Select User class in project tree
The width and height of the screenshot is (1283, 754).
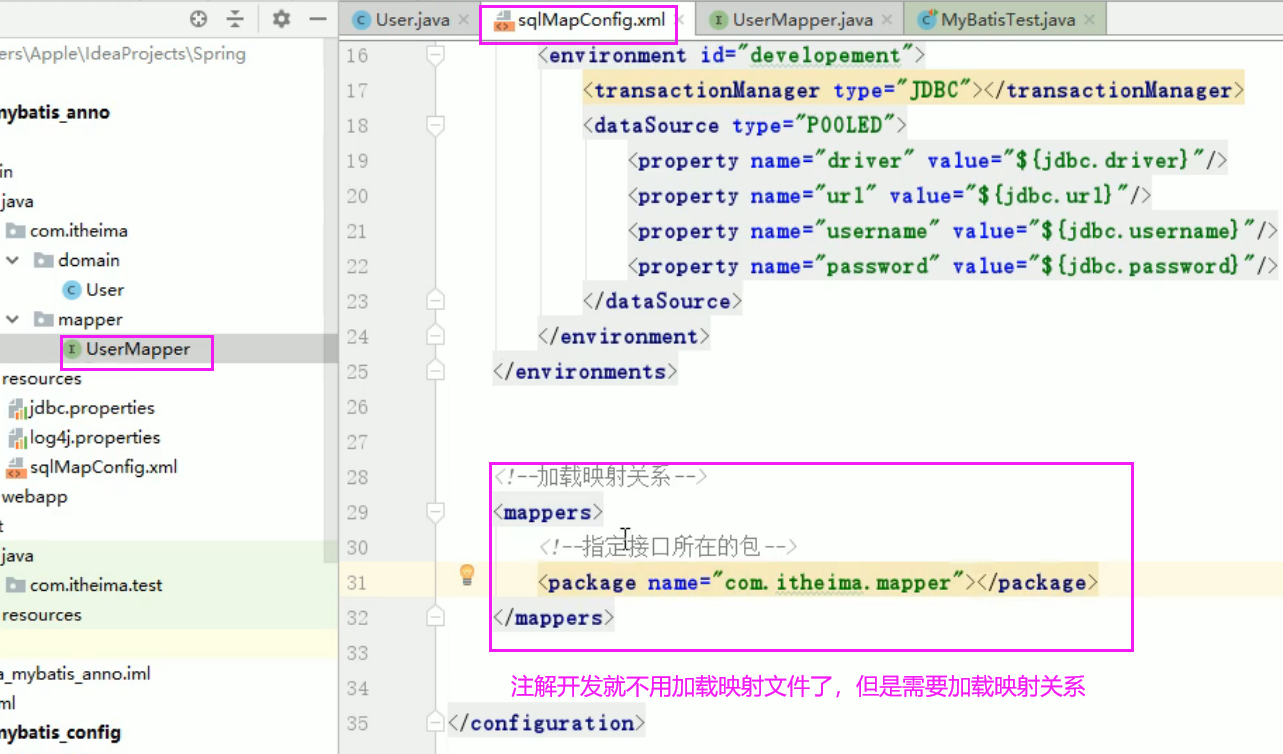(x=105, y=290)
